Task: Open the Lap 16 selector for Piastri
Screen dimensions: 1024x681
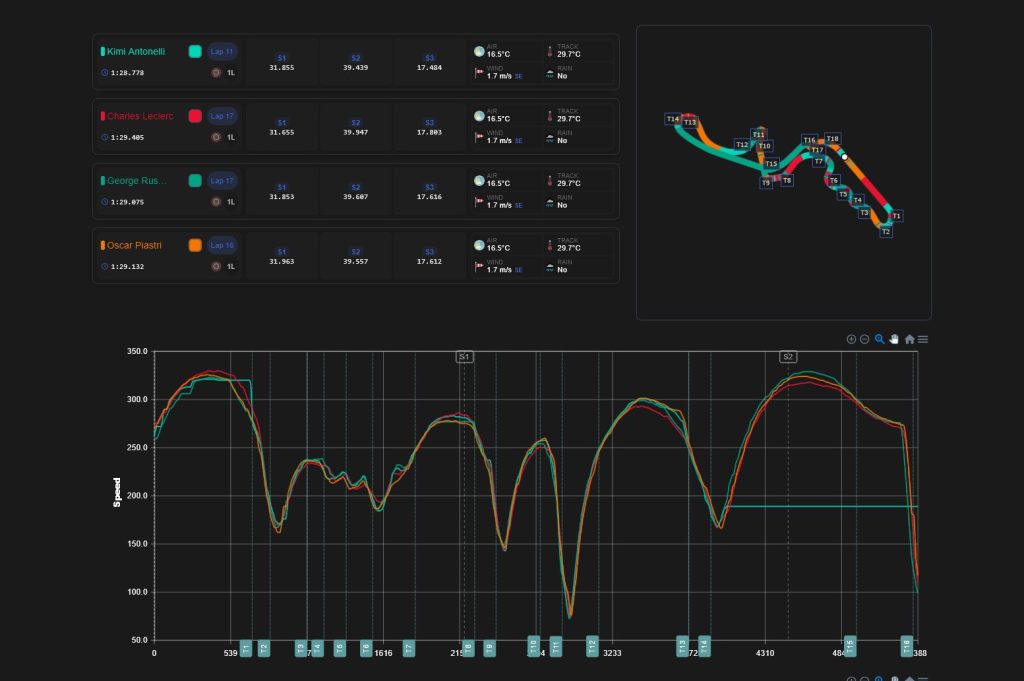Action: tap(222, 245)
